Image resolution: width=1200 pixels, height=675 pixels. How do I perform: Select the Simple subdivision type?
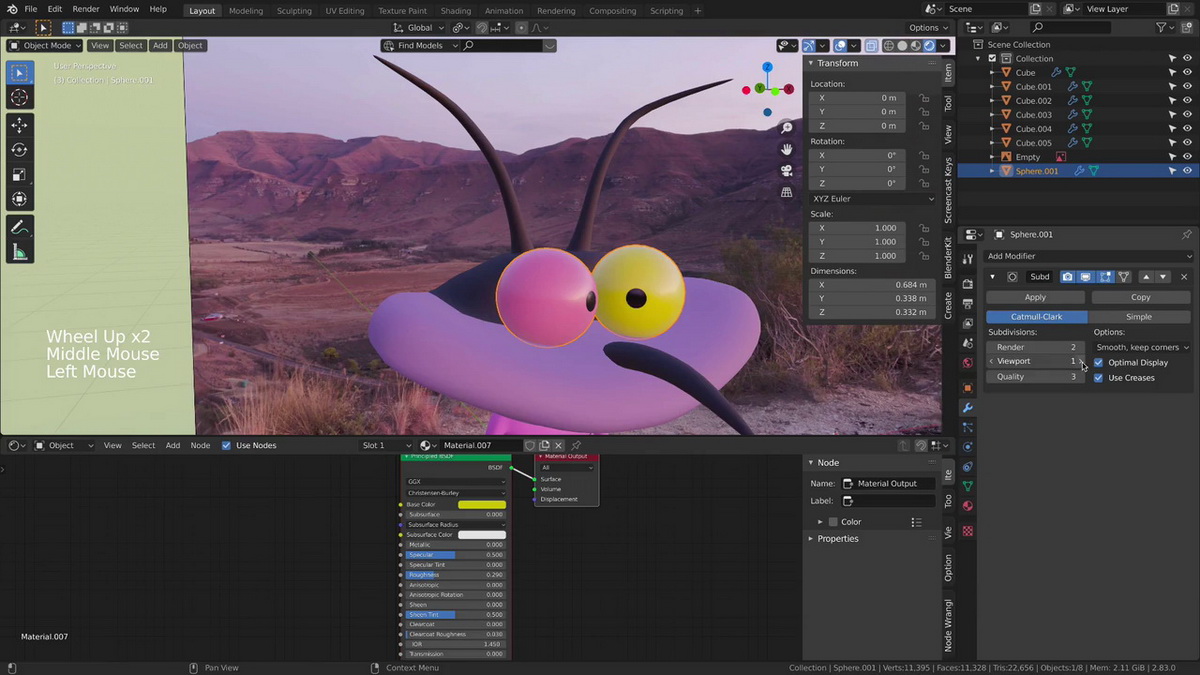pos(1139,317)
